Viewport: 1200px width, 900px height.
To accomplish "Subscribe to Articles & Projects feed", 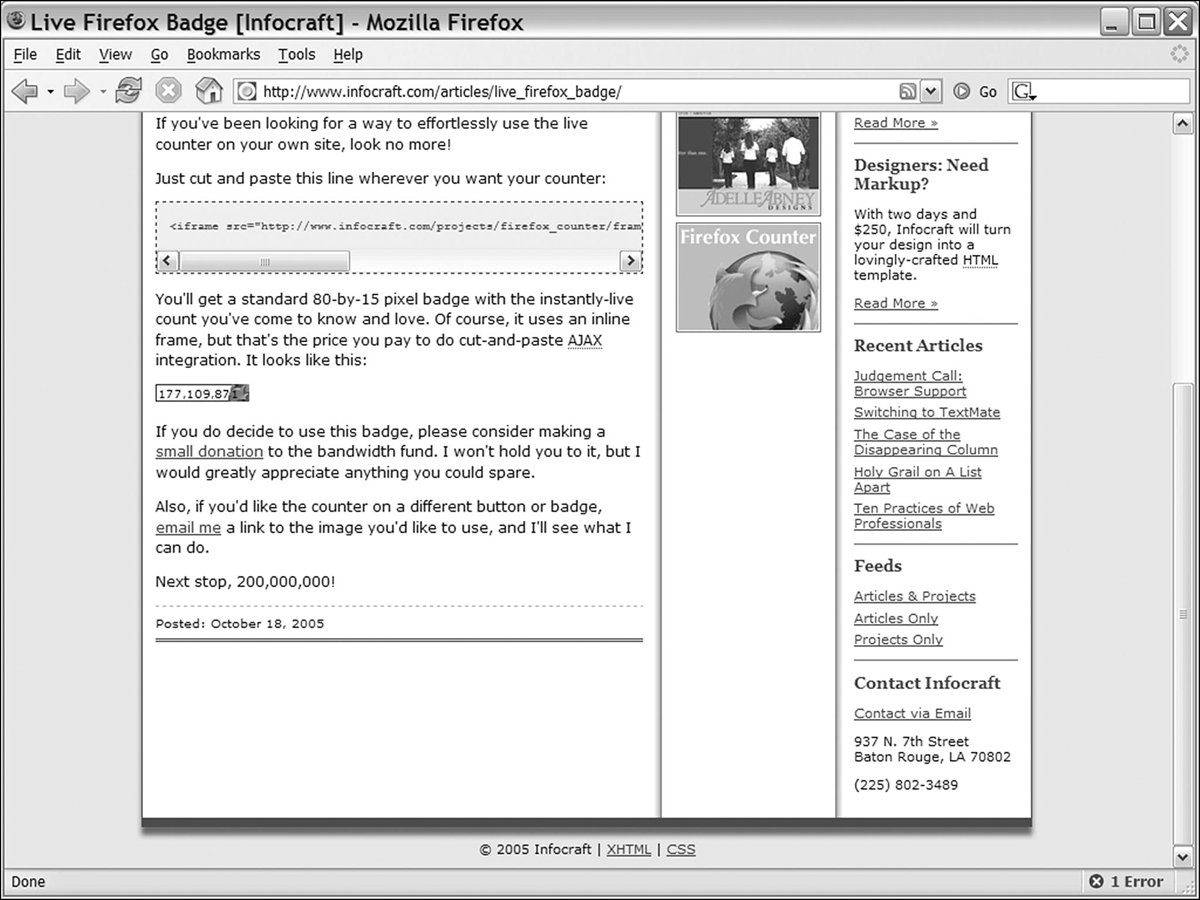I will coord(915,596).
